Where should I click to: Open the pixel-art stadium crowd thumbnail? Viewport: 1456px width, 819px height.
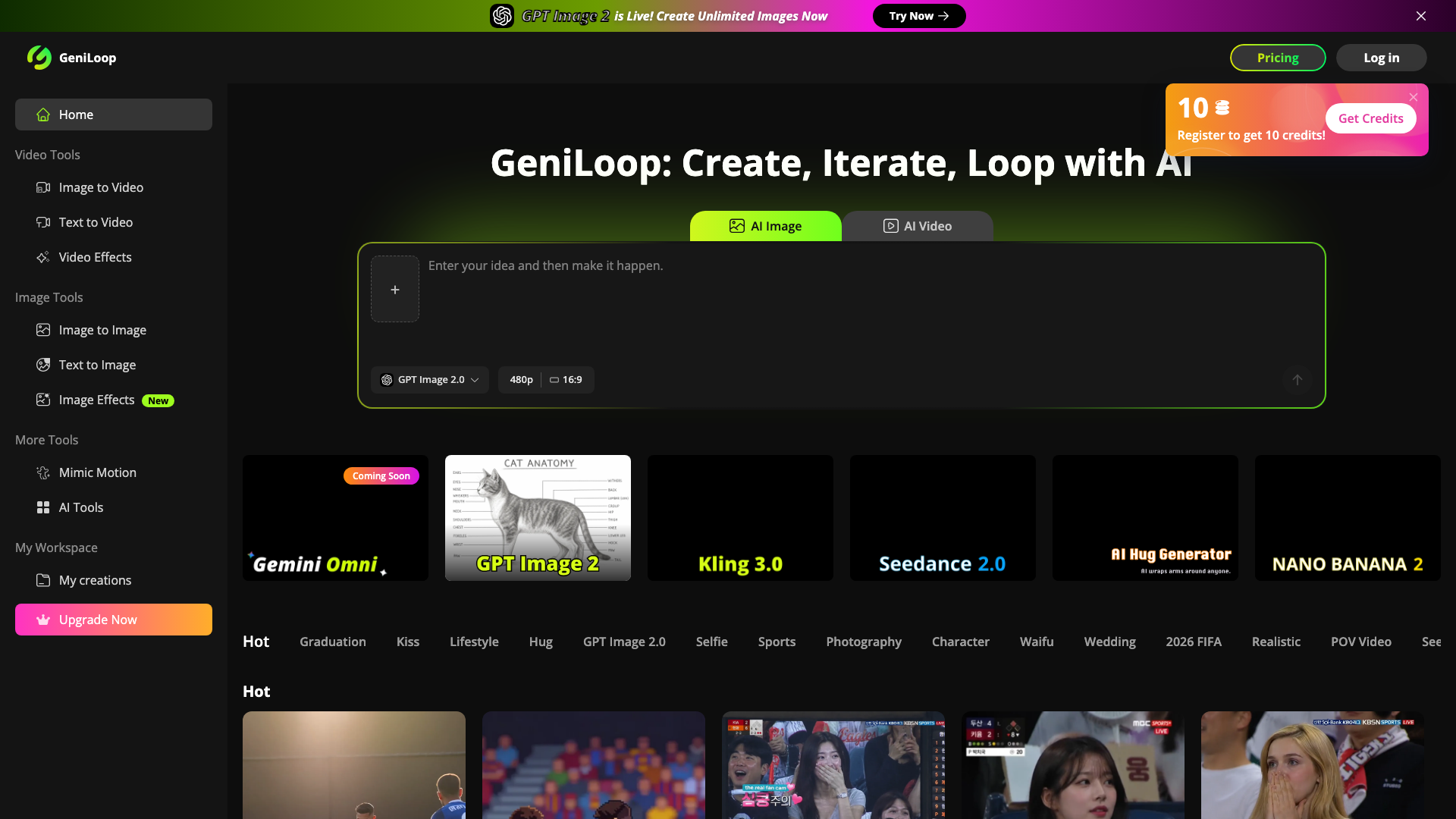[594, 765]
